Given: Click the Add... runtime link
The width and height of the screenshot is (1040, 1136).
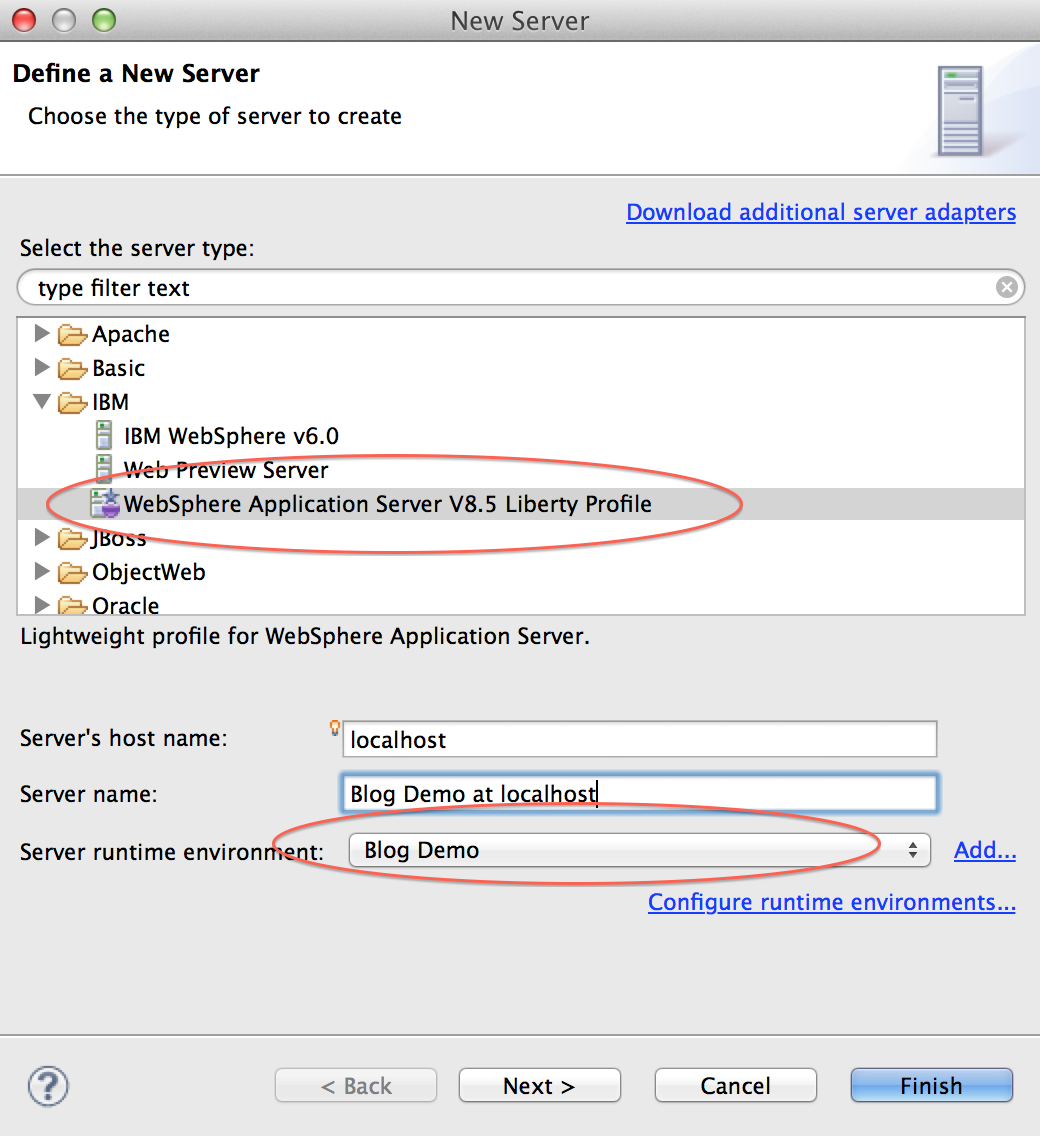Looking at the screenshot, I should pyautogui.click(x=985, y=850).
